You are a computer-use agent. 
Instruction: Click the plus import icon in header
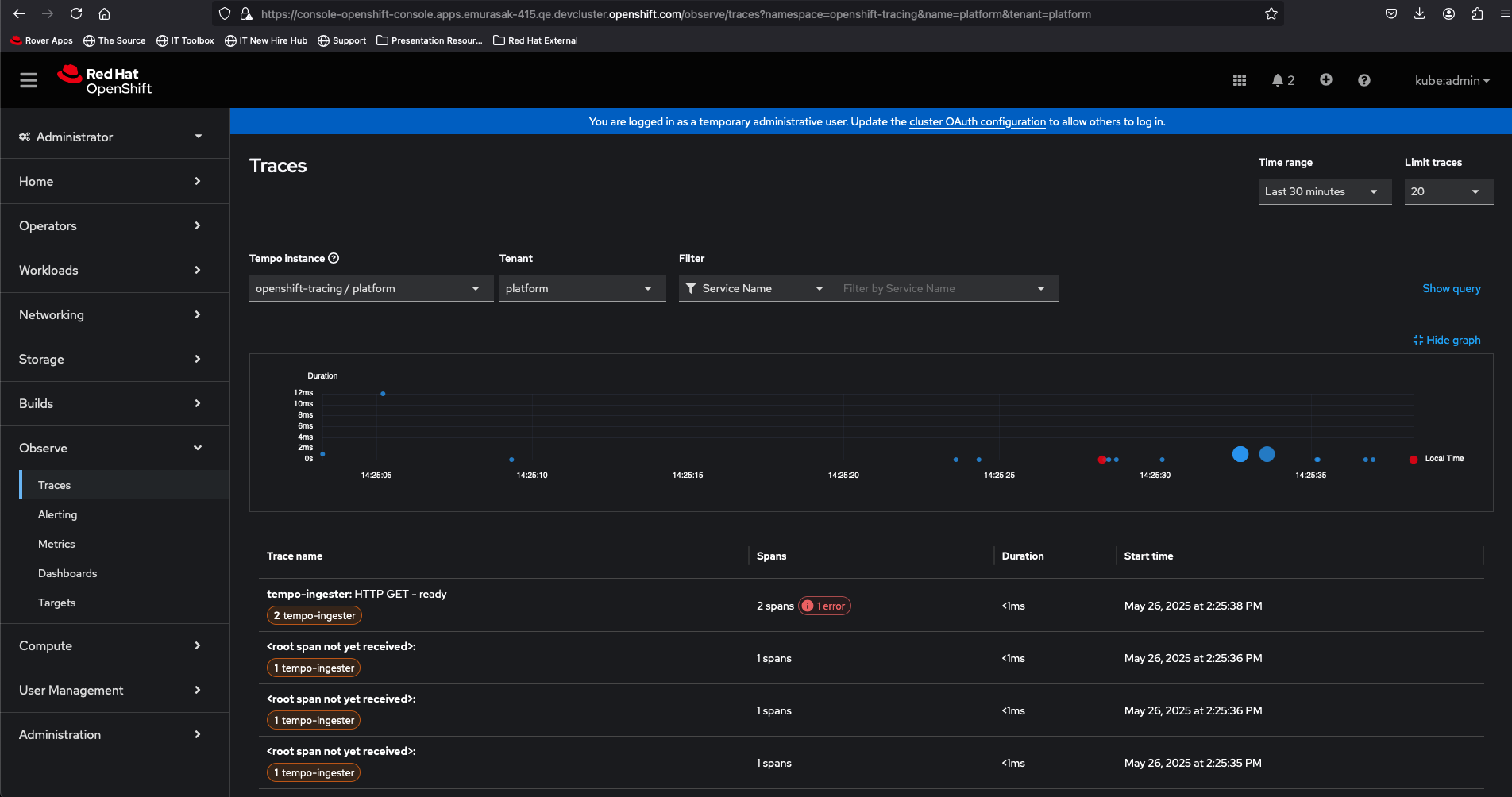[1325, 80]
